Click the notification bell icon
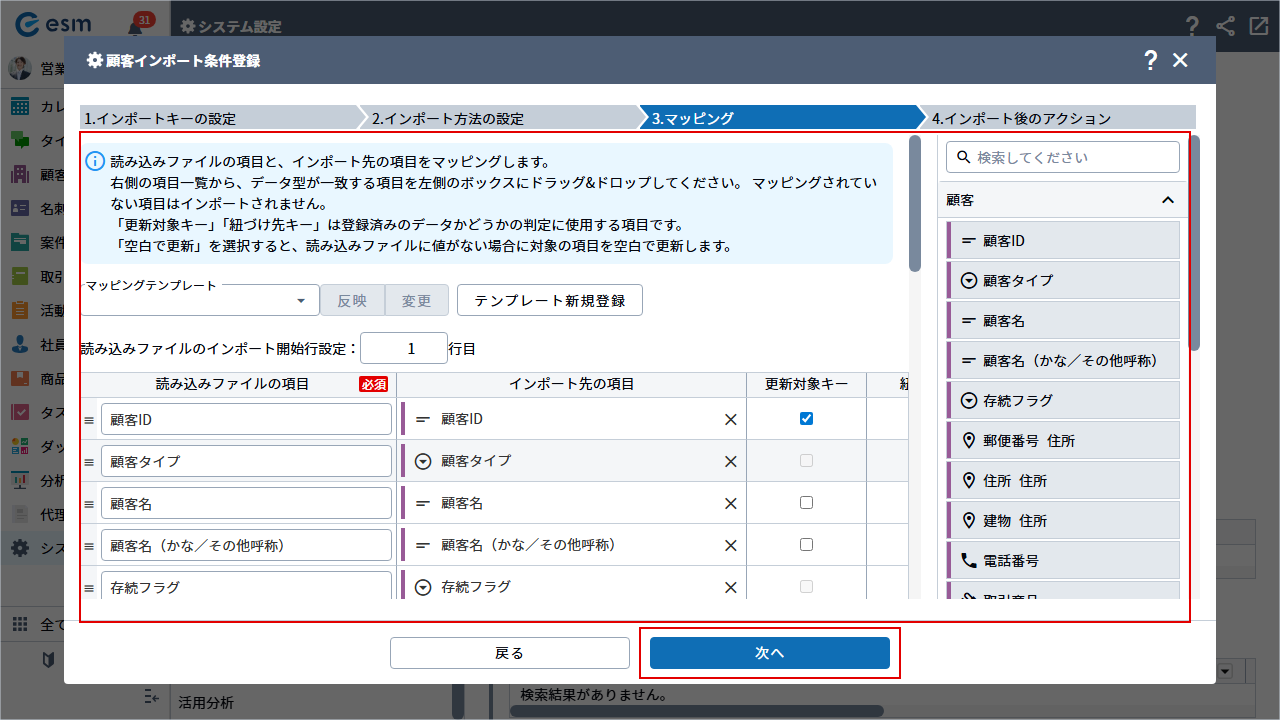 click(x=135, y=27)
